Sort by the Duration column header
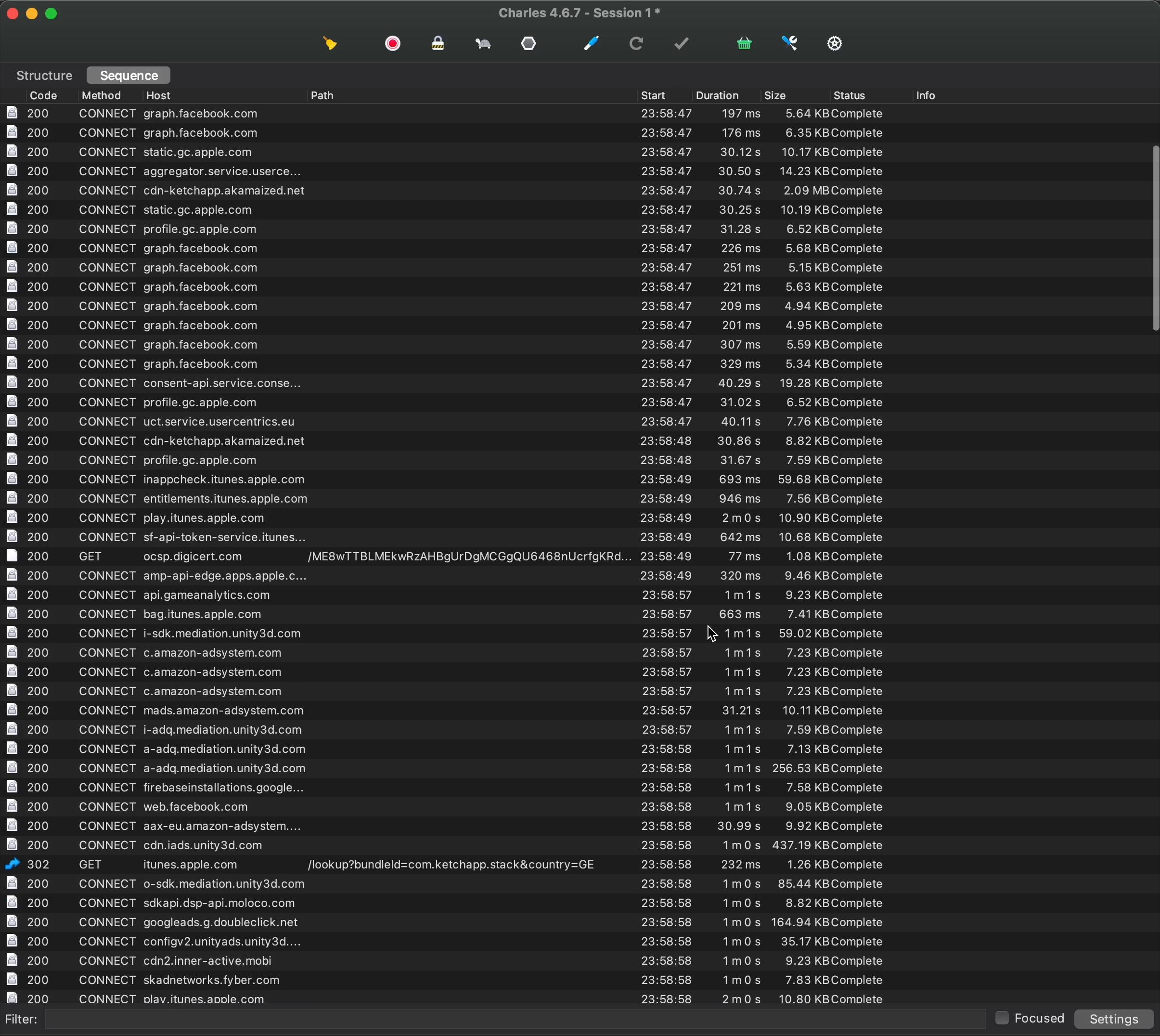The image size is (1160, 1036). 717,96
